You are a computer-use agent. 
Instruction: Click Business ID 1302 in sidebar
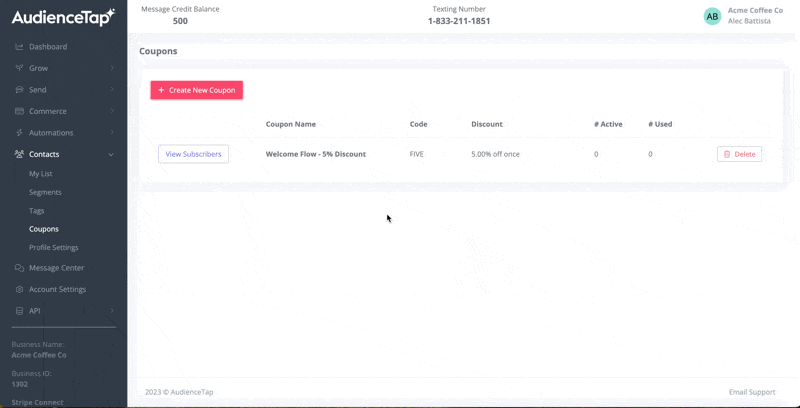point(20,384)
